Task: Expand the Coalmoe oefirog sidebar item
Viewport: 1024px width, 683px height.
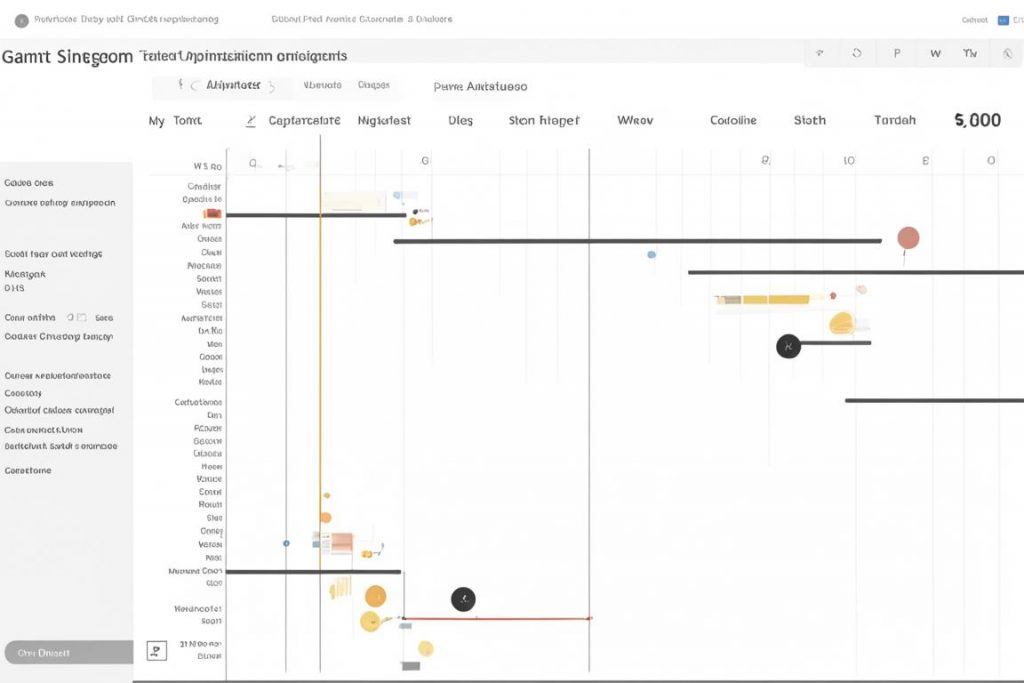Action: 60,203
